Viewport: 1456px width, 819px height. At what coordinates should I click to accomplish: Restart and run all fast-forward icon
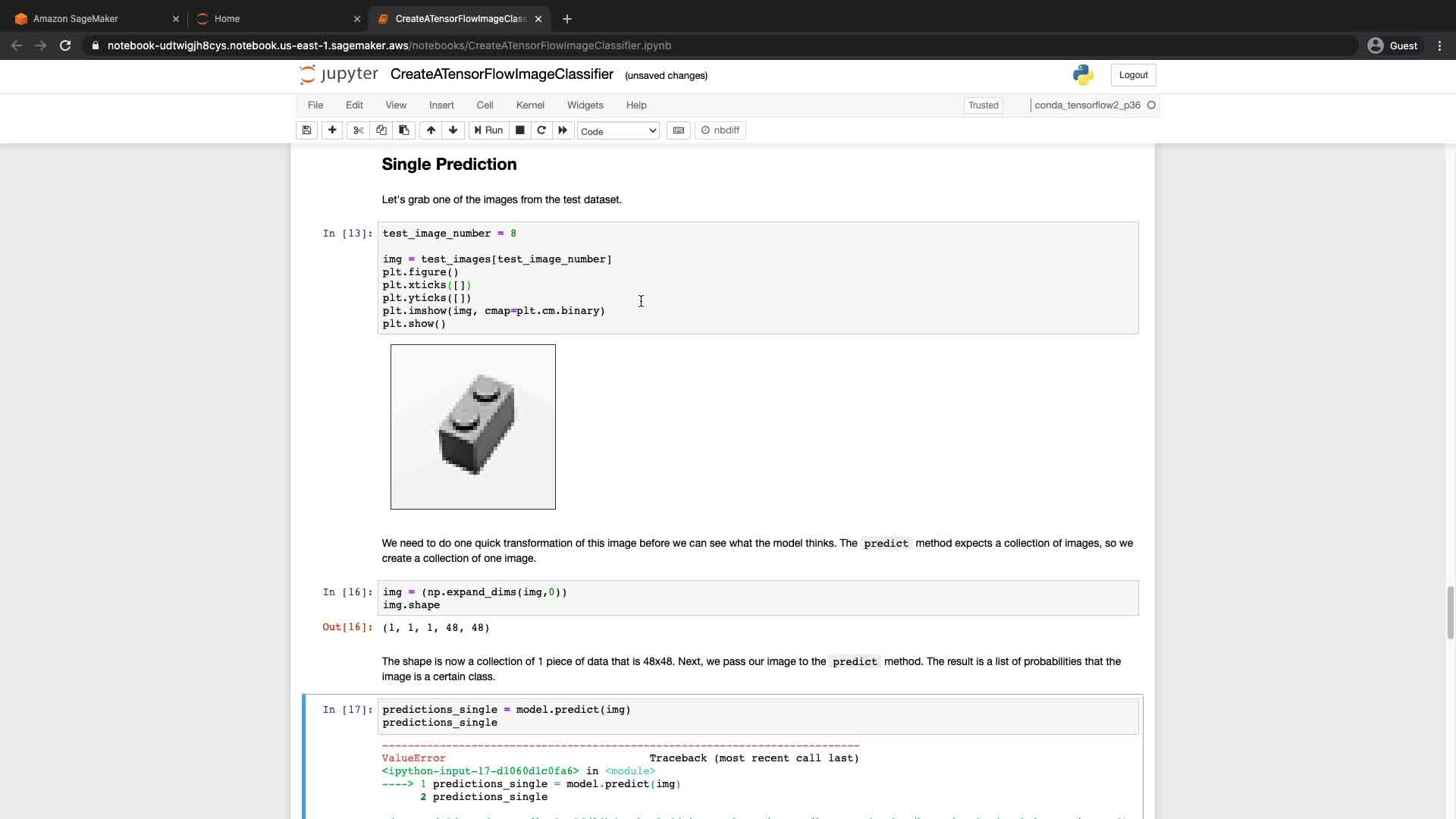563,130
